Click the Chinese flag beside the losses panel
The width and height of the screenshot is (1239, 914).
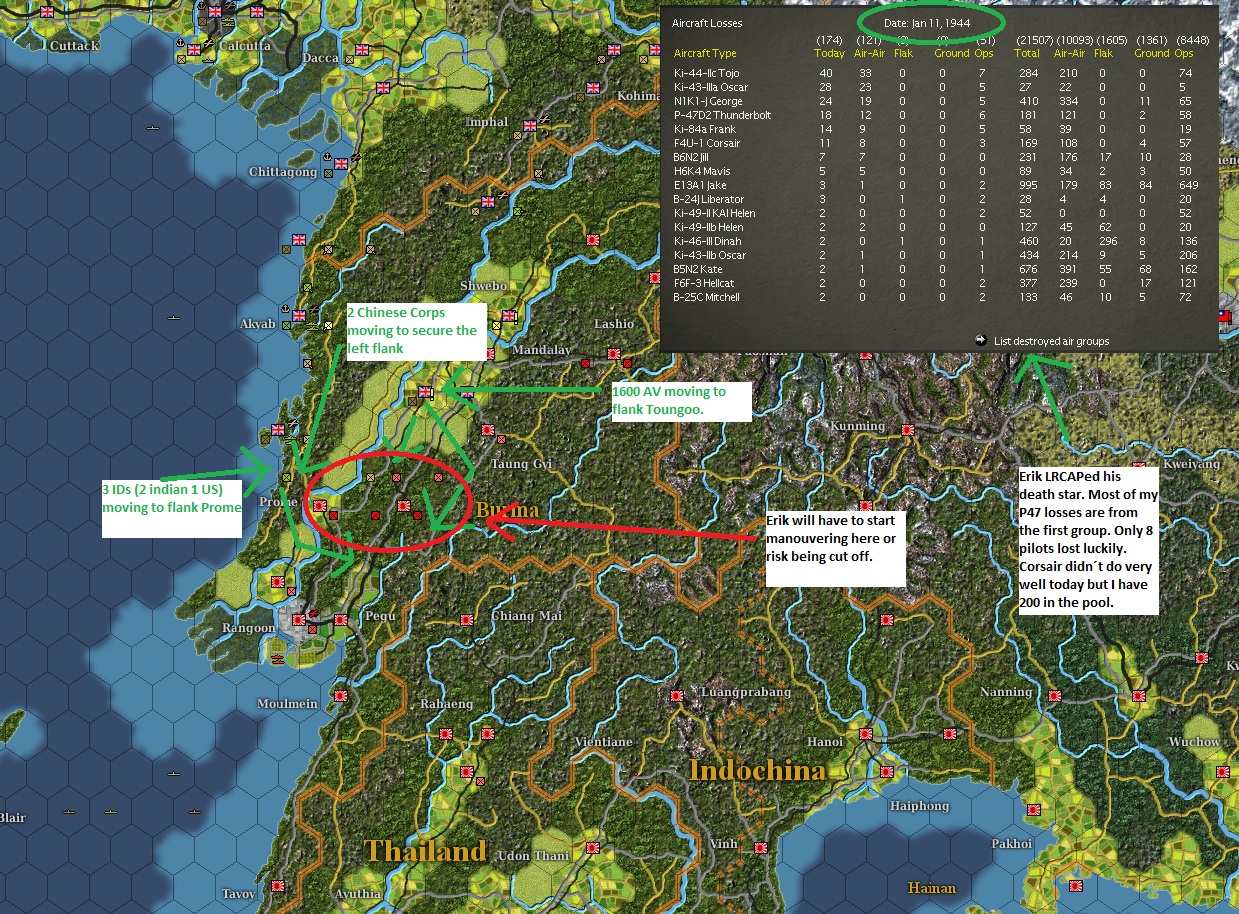click(1225, 316)
